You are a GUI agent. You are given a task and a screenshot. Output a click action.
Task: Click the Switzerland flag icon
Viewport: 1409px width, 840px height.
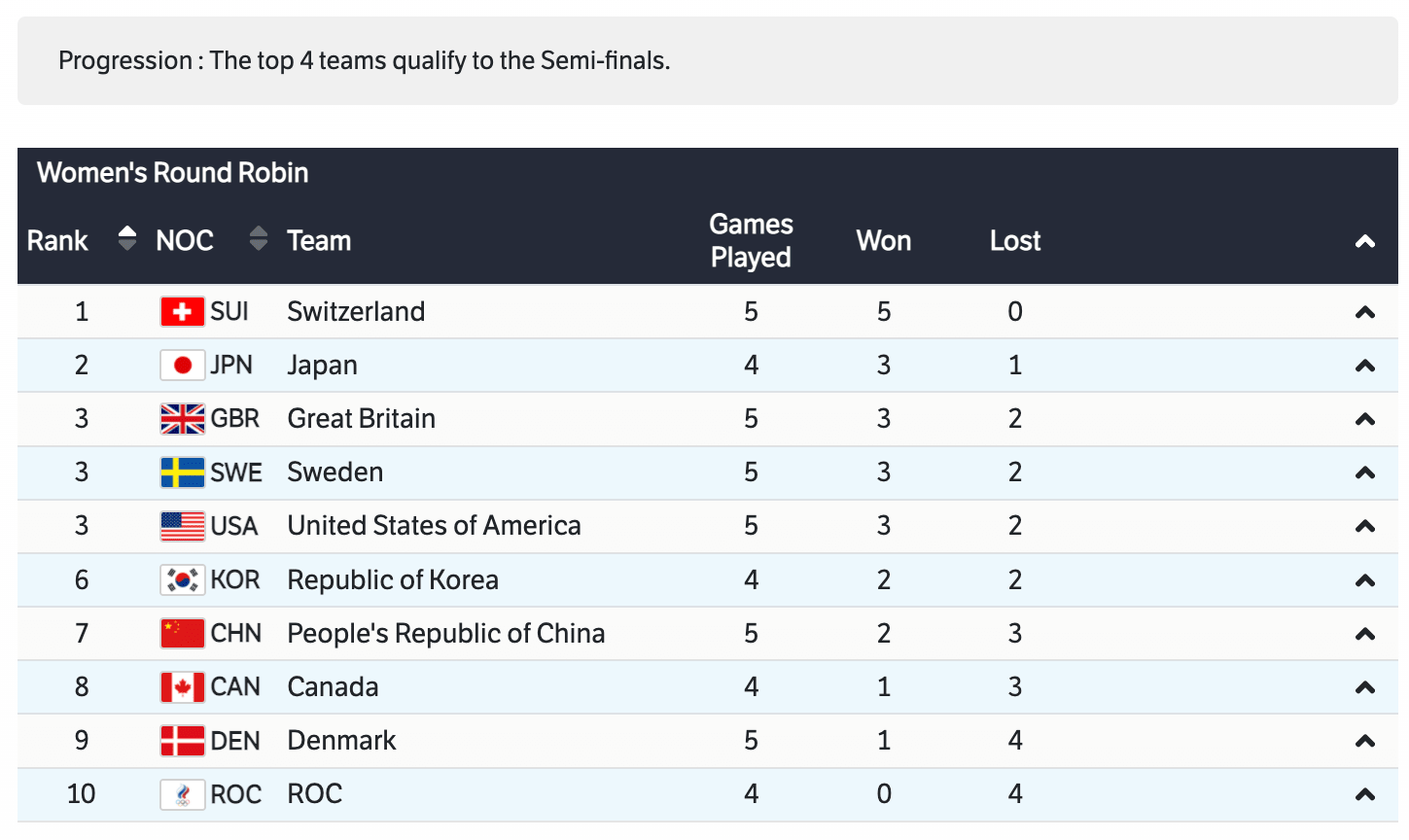(182, 312)
